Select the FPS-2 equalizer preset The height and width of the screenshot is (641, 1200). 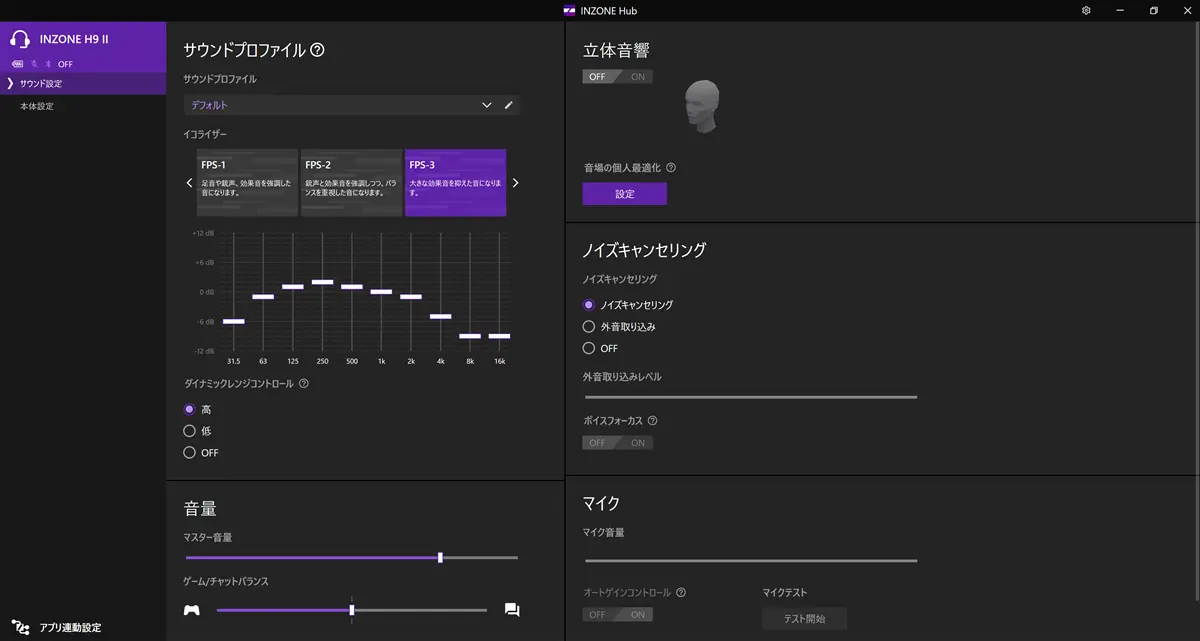pos(352,183)
